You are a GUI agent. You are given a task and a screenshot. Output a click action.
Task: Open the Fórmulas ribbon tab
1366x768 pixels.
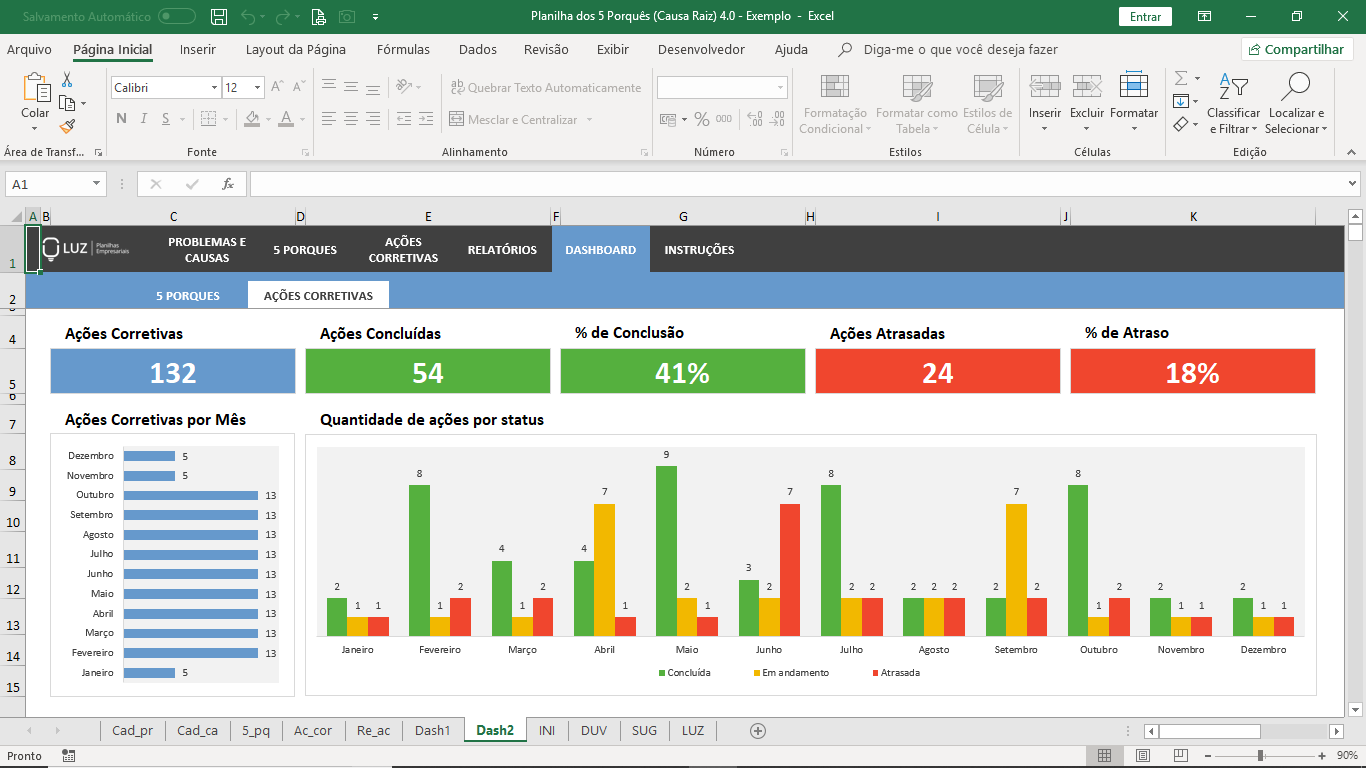coord(403,49)
